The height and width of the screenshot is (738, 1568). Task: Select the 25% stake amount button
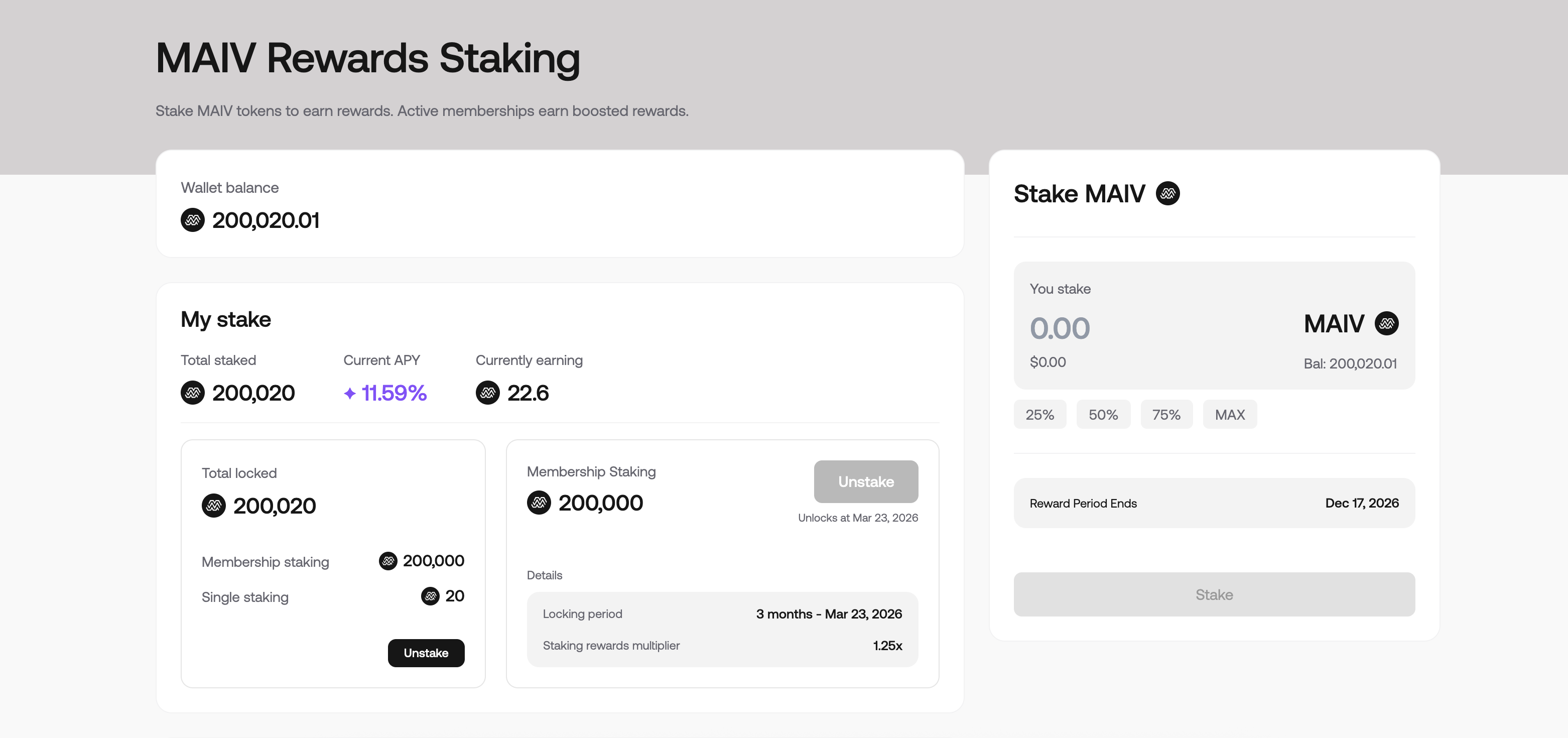1039,415
